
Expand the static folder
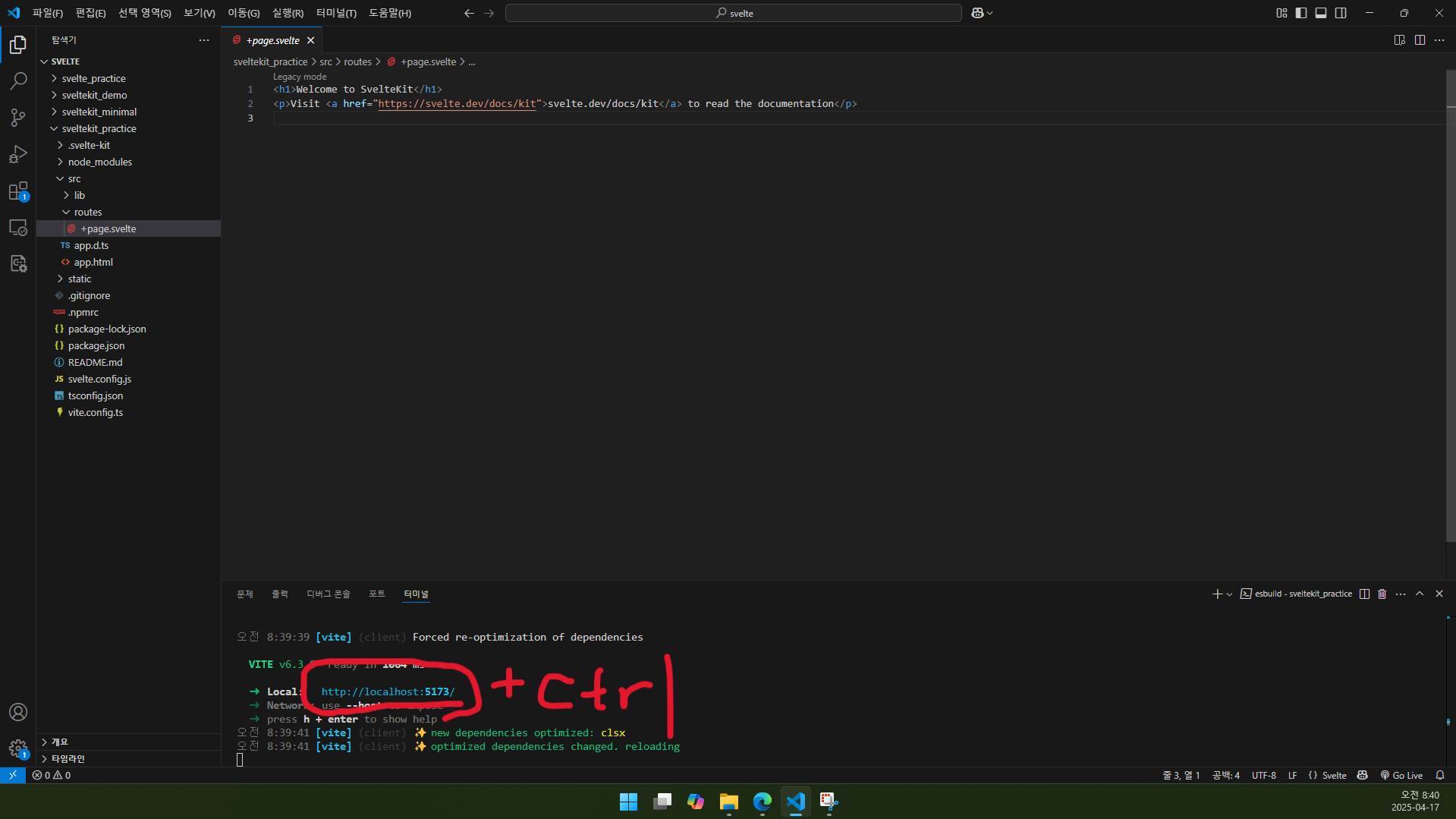(60, 279)
